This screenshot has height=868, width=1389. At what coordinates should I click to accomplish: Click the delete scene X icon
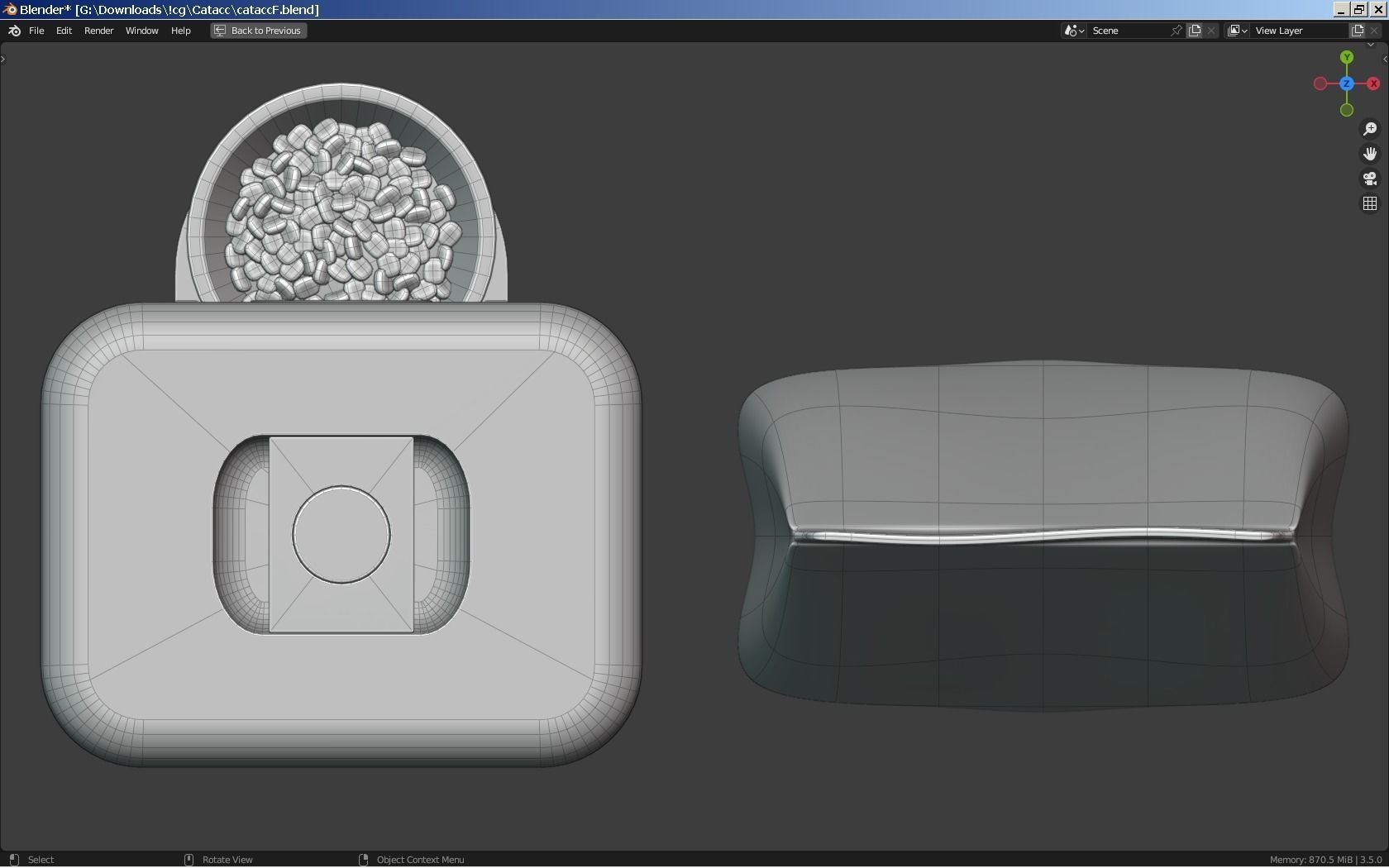1211,31
